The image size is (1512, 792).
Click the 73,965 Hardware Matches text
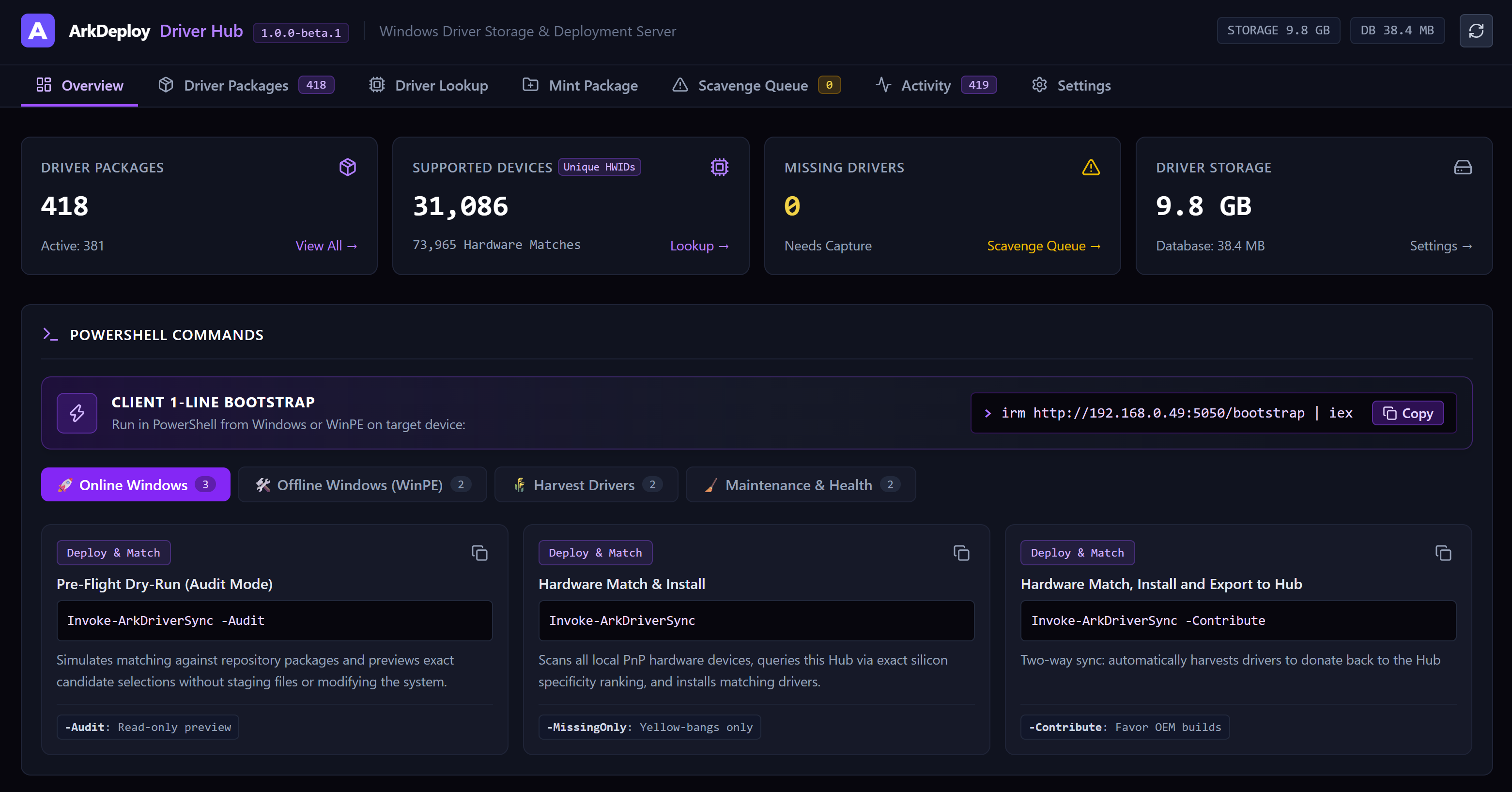(x=496, y=245)
